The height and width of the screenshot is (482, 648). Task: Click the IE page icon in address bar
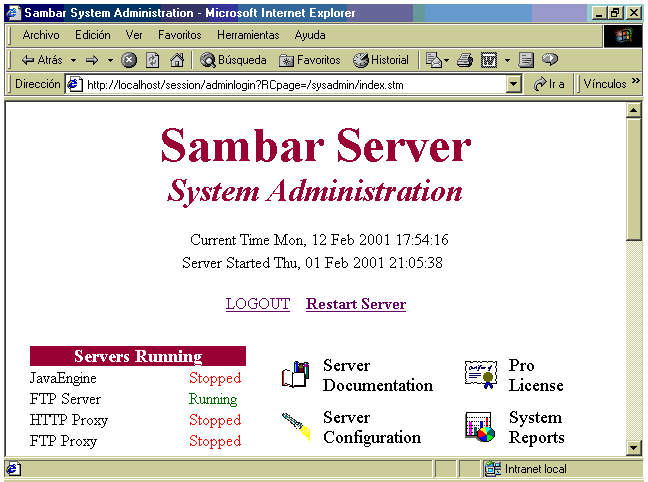[75, 85]
